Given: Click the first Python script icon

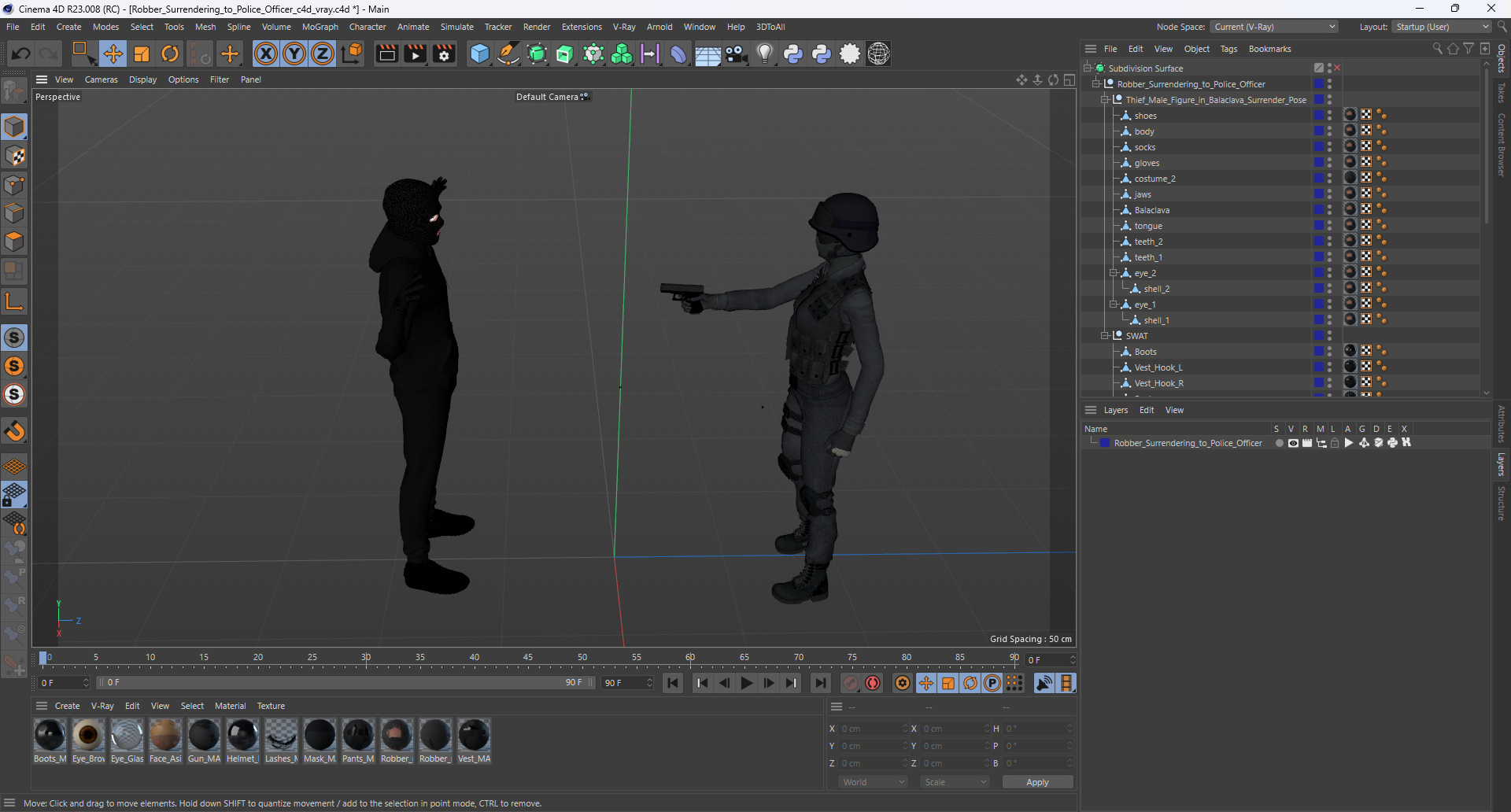Looking at the screenshot, I should (x=793, y=54).
